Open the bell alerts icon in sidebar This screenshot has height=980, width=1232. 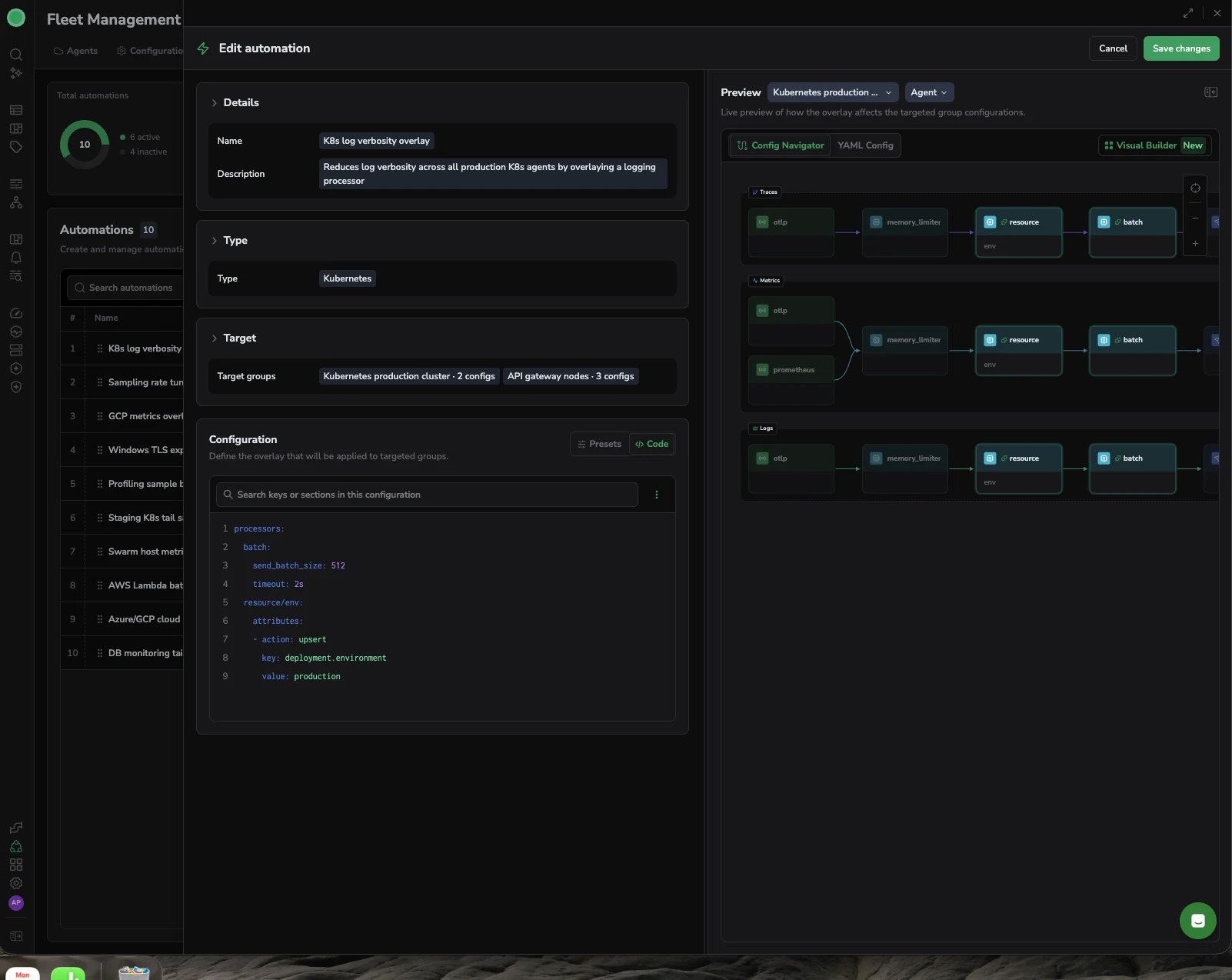pos(15,258)
